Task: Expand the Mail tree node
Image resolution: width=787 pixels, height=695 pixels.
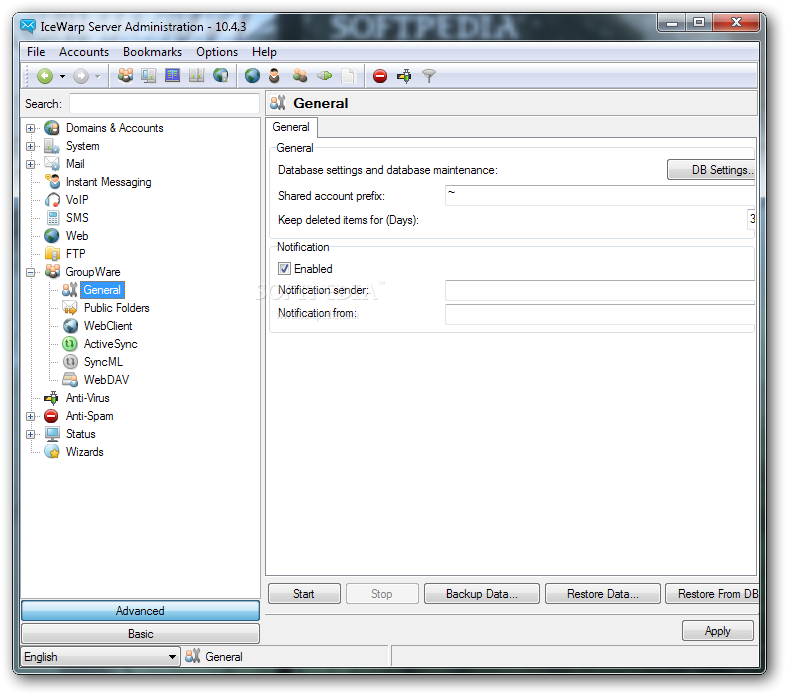Action: (x=31, y=165)
